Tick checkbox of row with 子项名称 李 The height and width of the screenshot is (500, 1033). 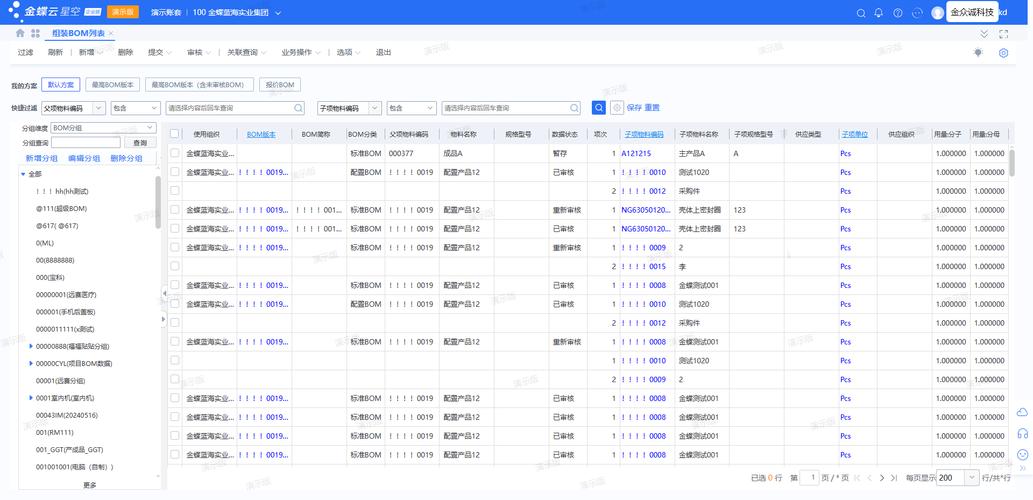(175, 266)
